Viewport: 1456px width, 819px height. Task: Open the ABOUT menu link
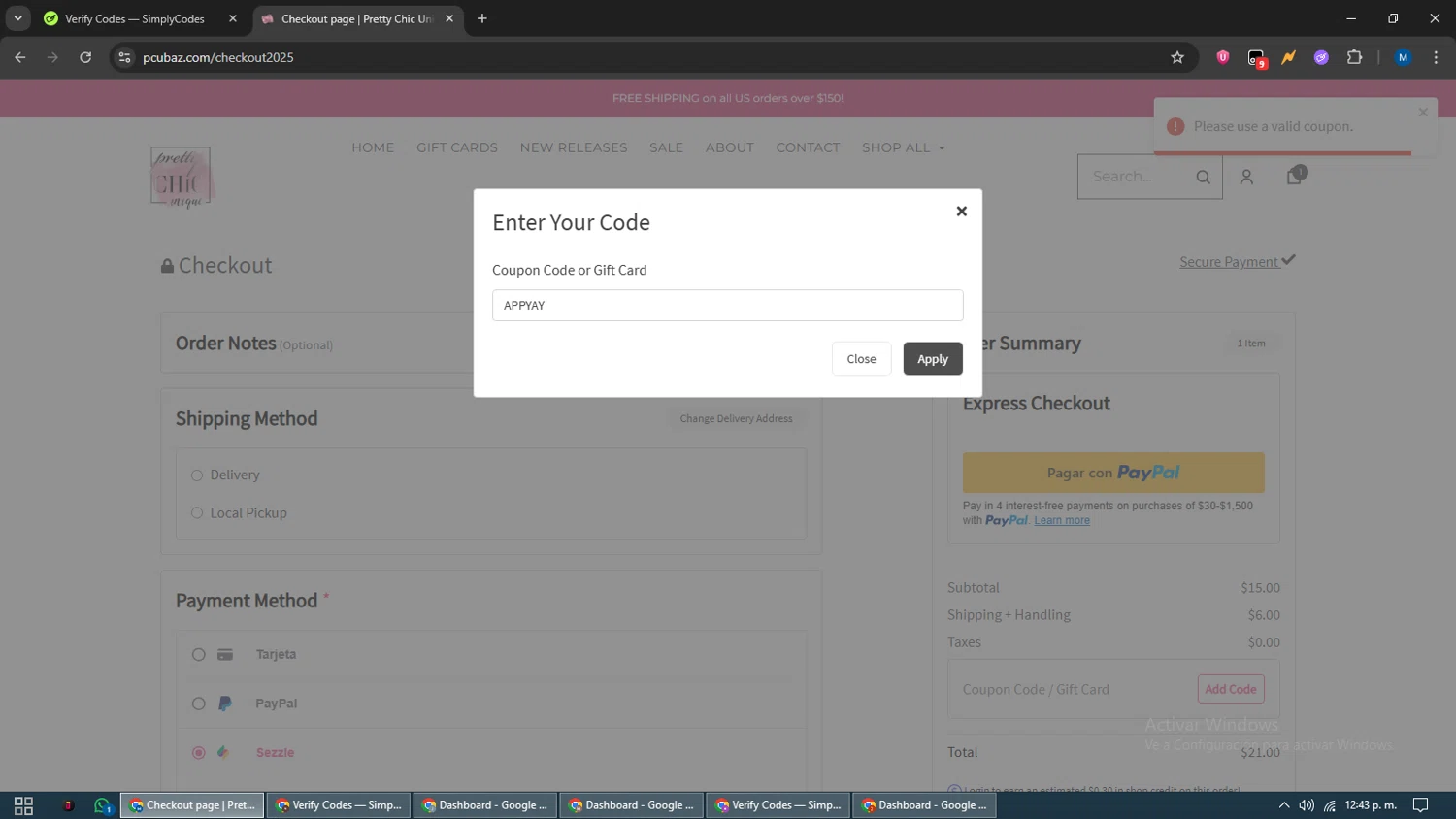[730, 147]
